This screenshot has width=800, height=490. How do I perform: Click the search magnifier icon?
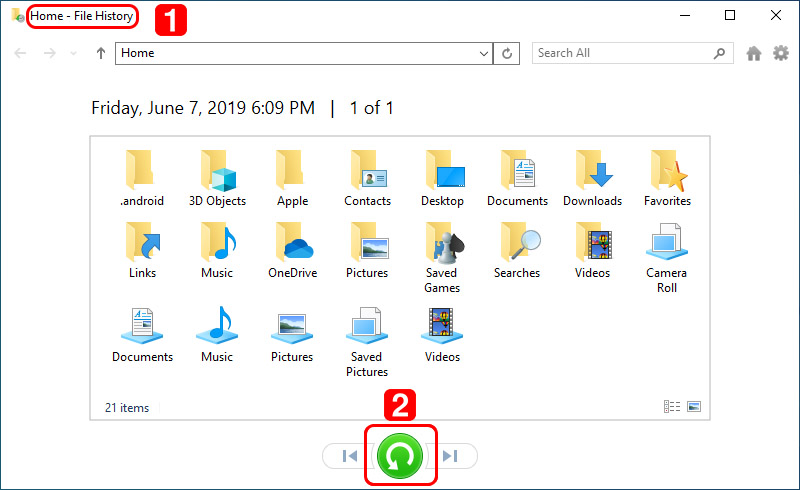click(719, 53)
